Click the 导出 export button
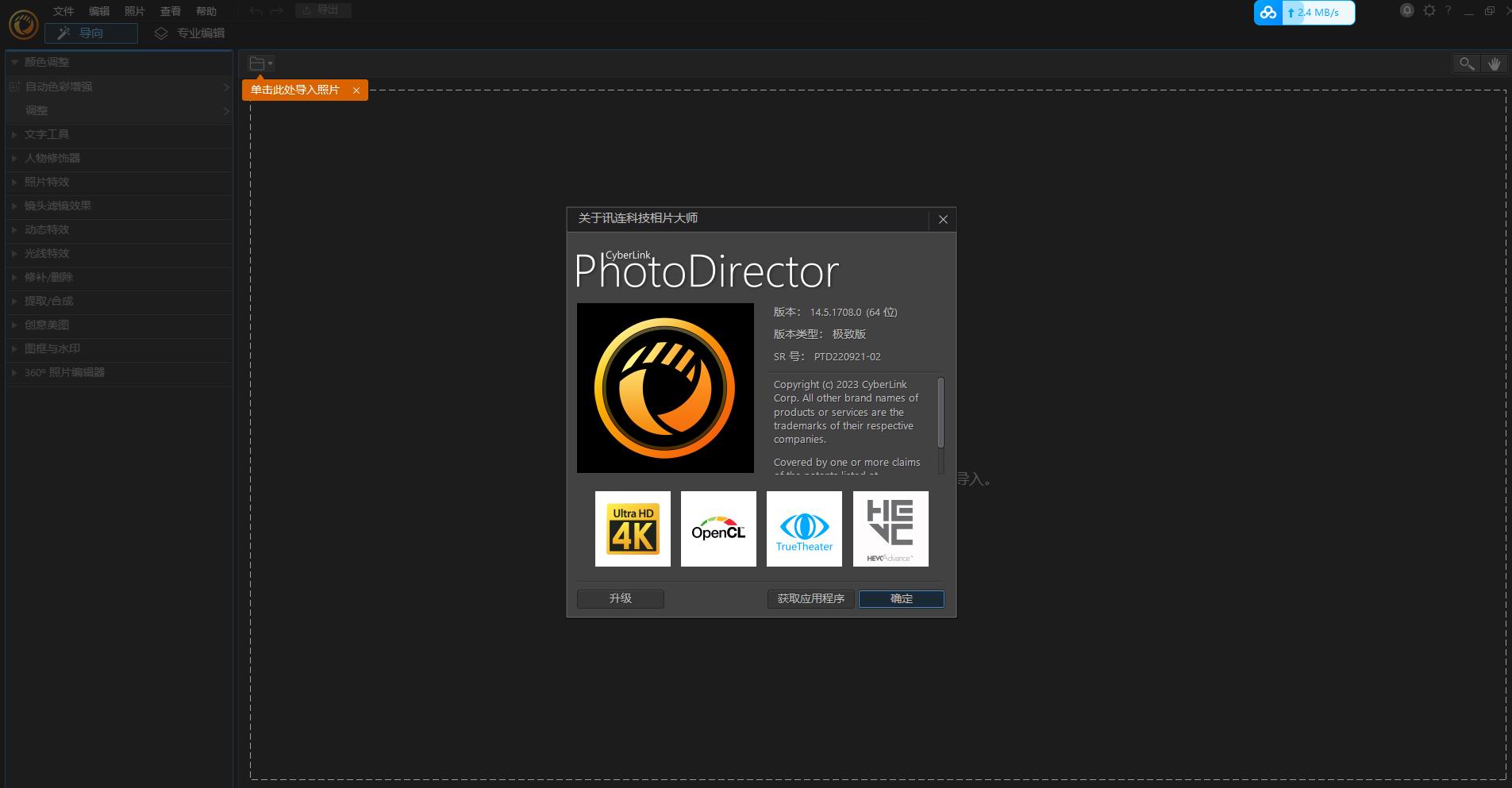This screenshot has height=788, width=1512. (x=323, y=10)
